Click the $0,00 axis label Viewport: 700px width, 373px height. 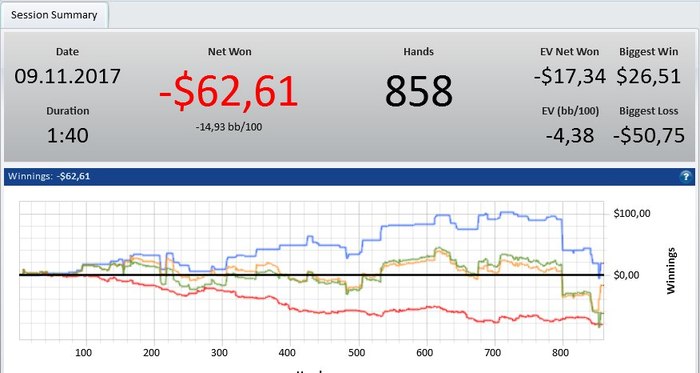pyautogui.click(x=626, y=275)
